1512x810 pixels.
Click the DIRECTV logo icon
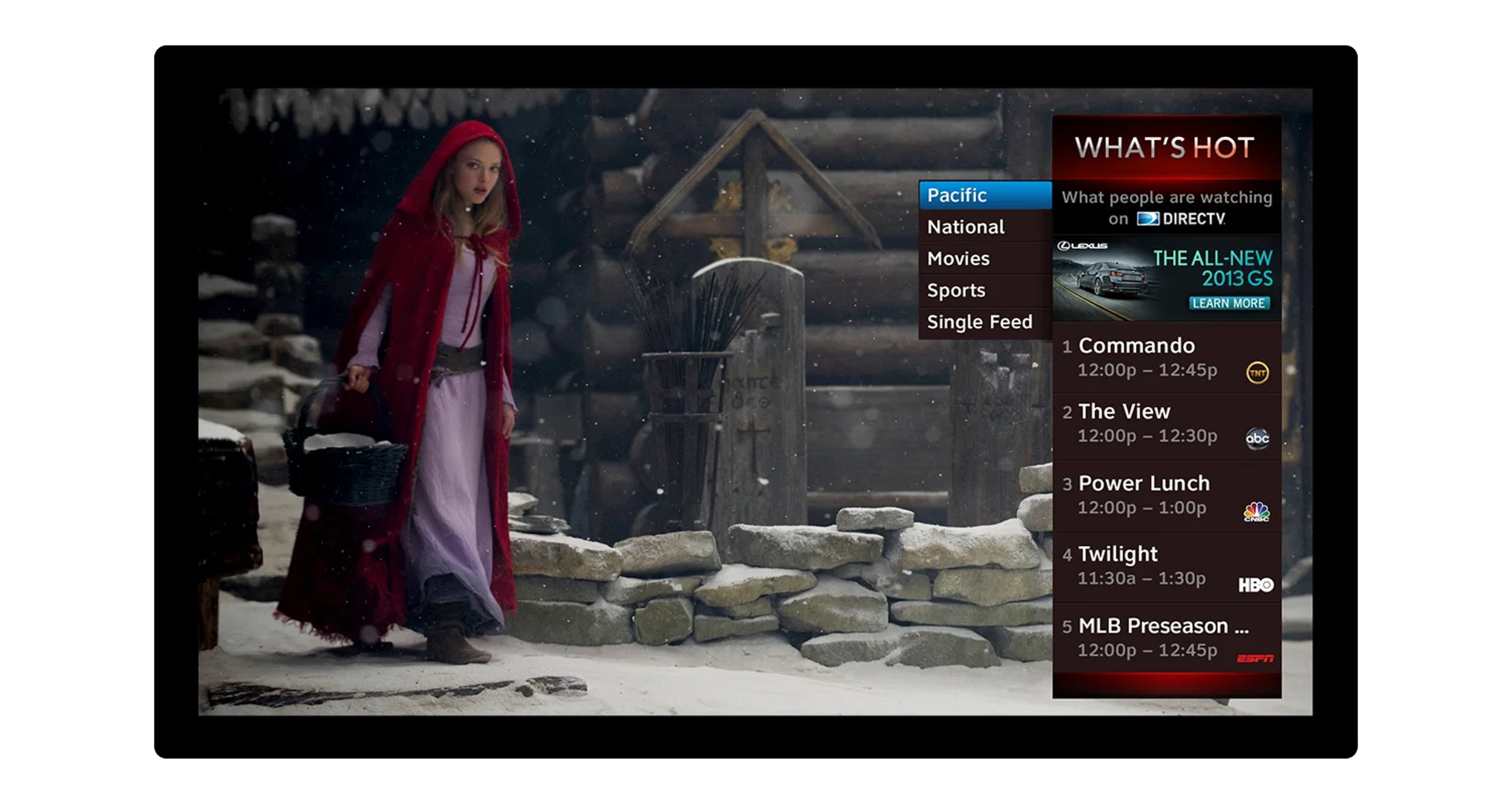tap(1147, 218)
